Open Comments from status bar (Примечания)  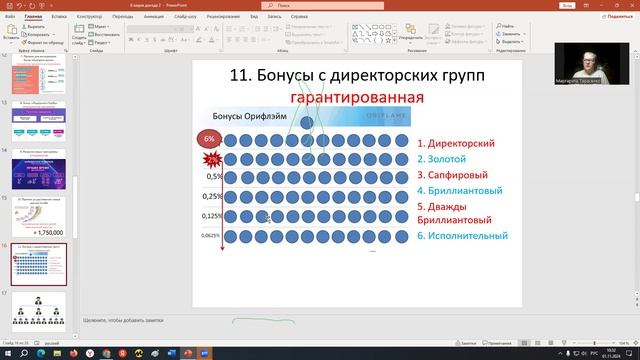tap(497, 343)
